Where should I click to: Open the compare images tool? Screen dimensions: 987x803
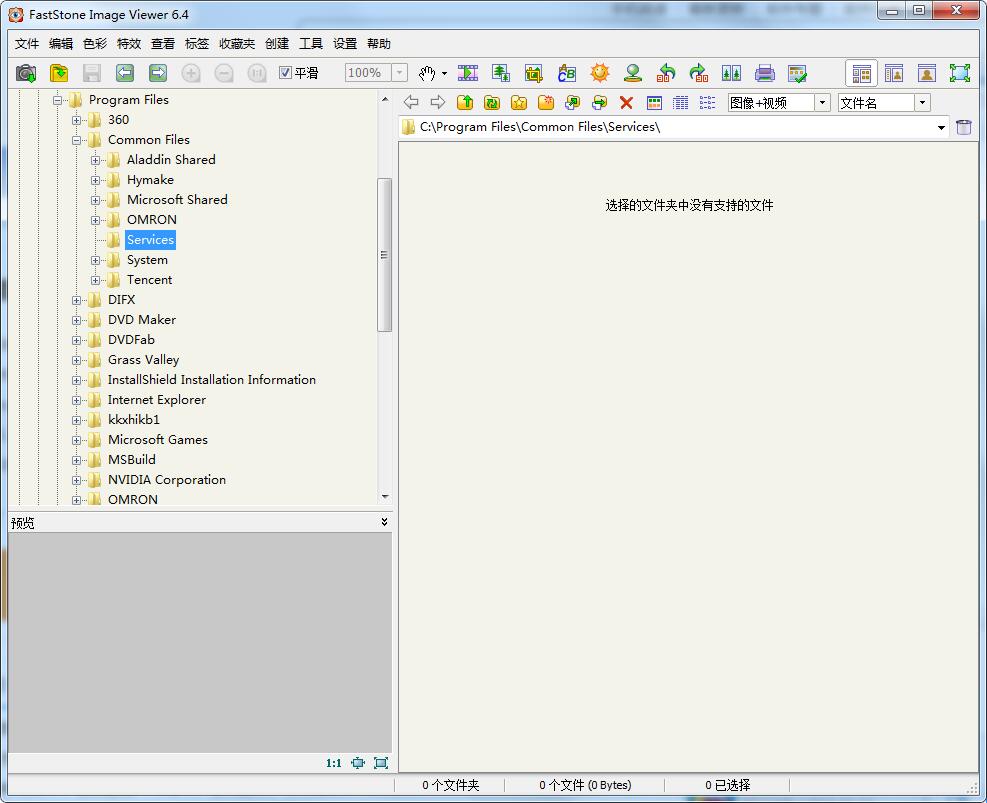pos(732,73)
